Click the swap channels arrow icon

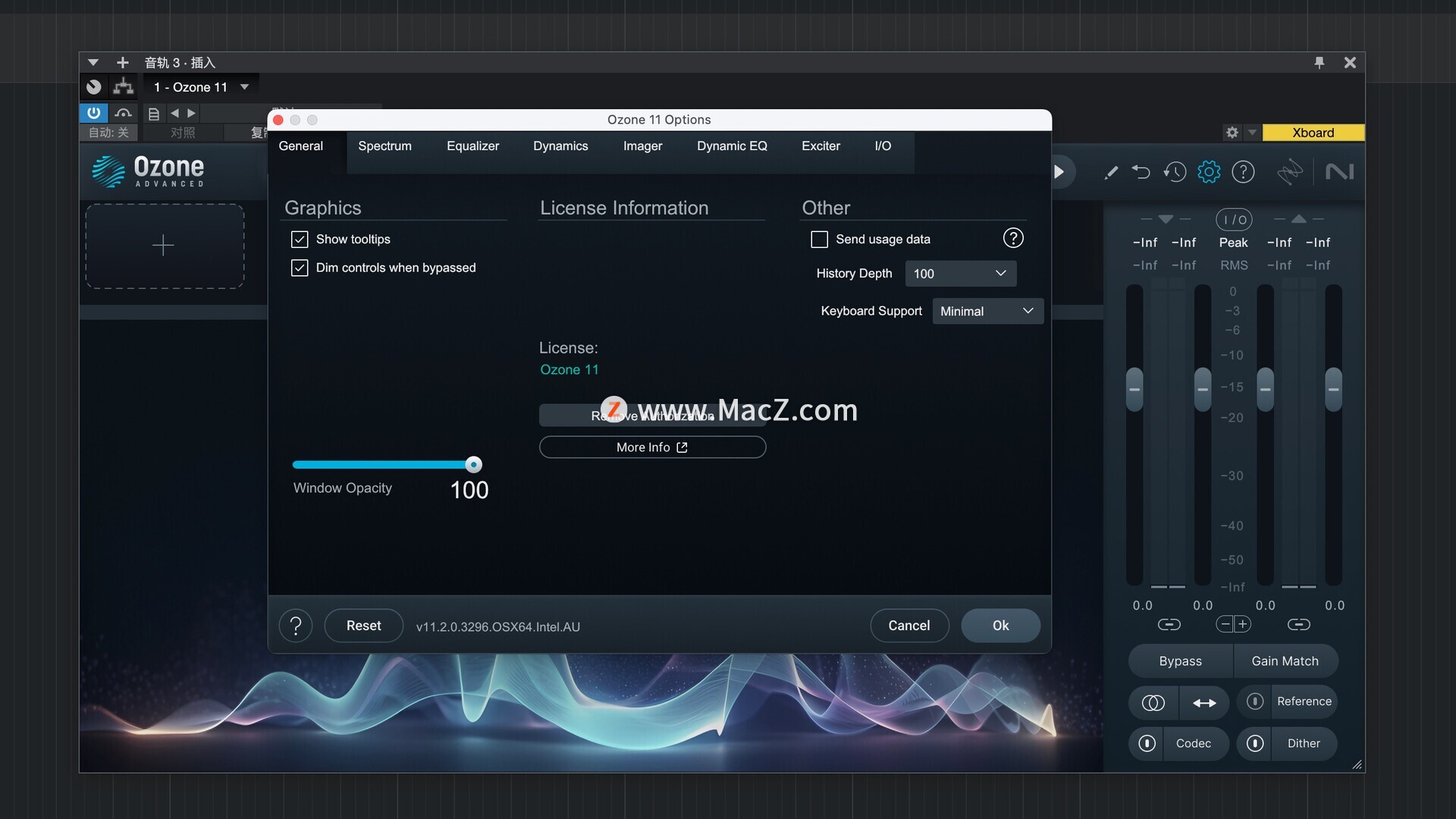point(1204,703)
